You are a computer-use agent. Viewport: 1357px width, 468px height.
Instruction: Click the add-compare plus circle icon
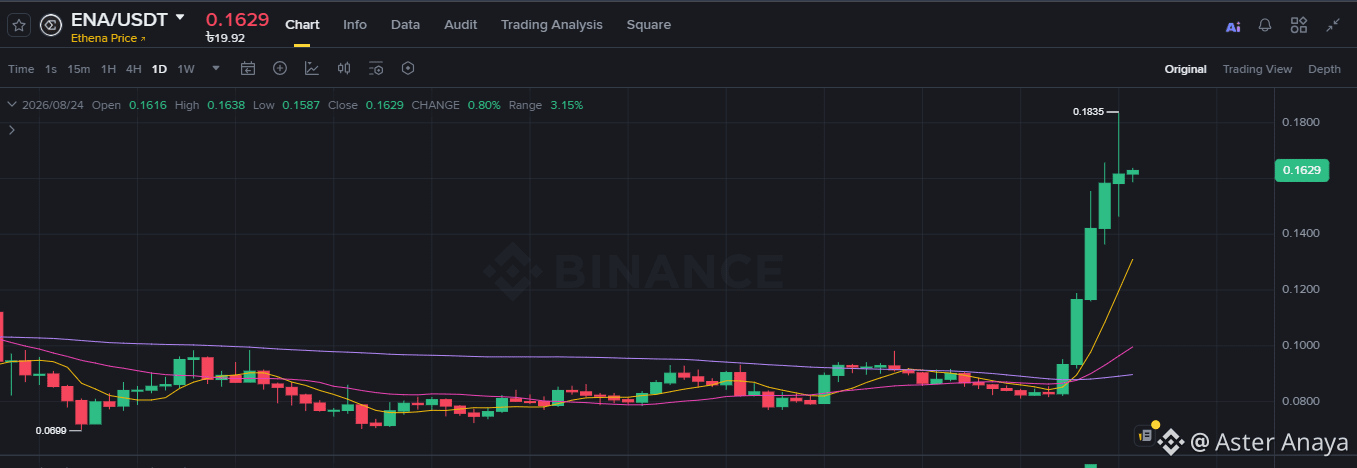(x=280, y=69)
